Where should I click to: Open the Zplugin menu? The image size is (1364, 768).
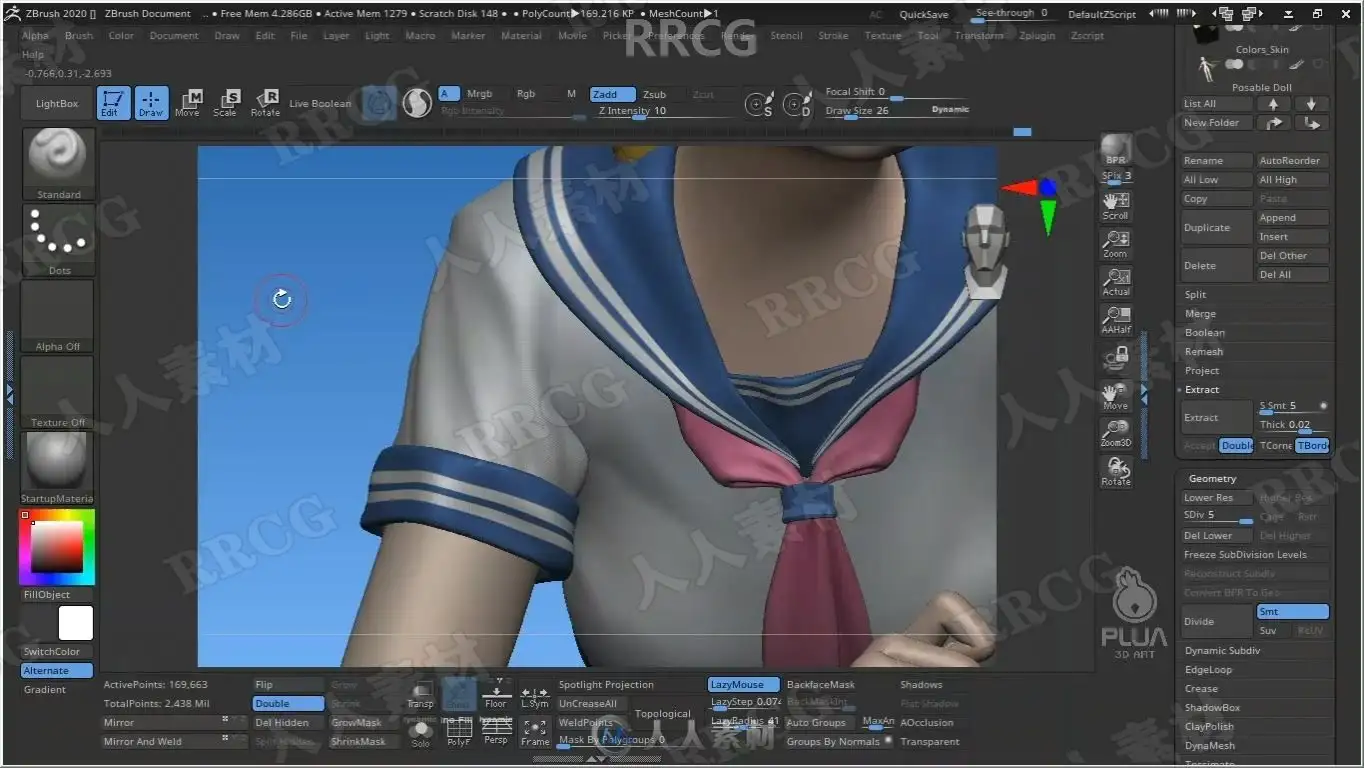pyautogui.click(x=1037, y=36)
